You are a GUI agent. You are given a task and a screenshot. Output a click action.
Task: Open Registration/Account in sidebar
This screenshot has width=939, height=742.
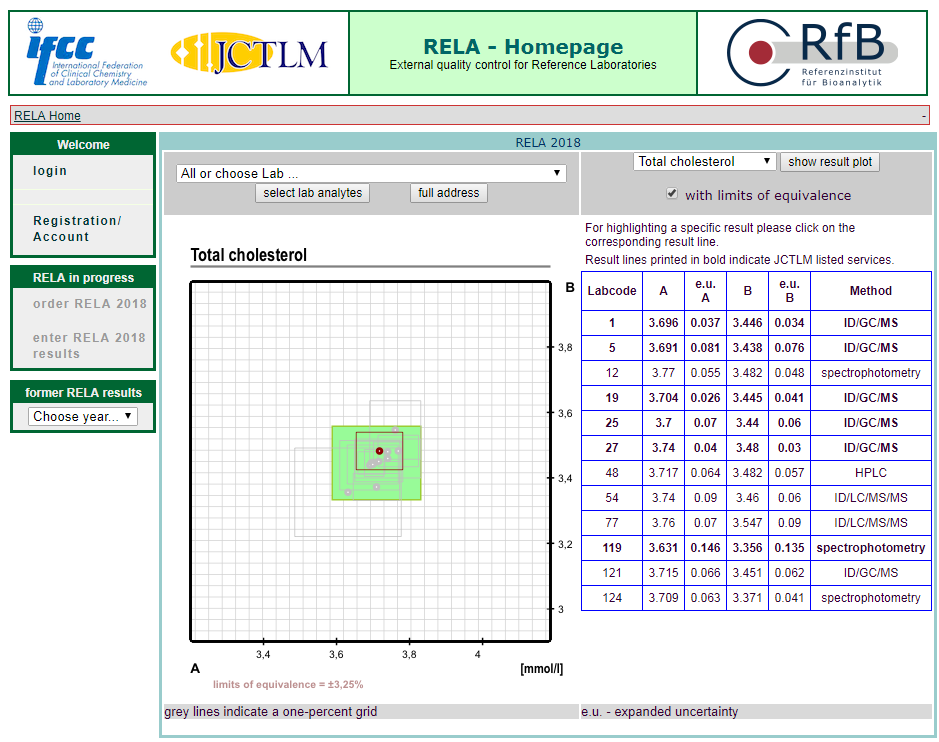click(77, 229)
